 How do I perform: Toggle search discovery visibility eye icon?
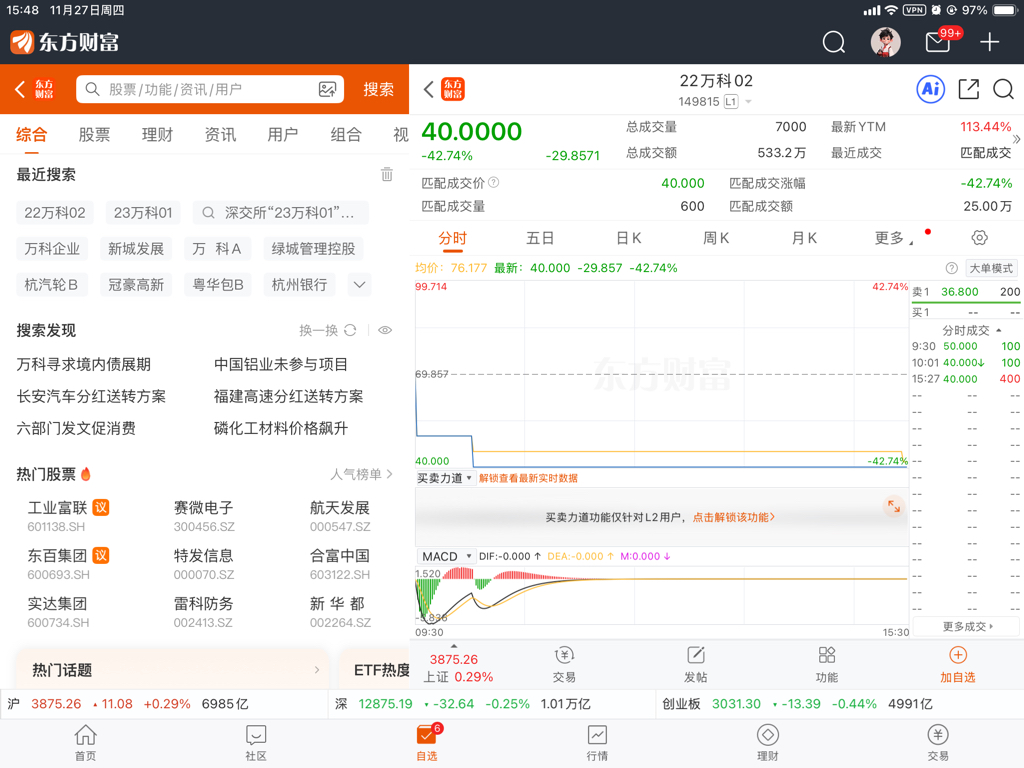(x=385, y=330)
